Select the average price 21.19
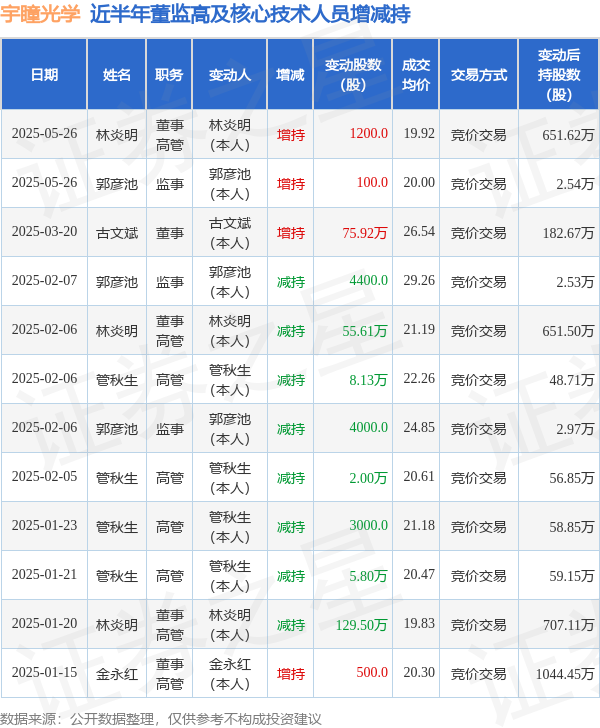Viewport: 600px width, 728px height. coord(419,330)
